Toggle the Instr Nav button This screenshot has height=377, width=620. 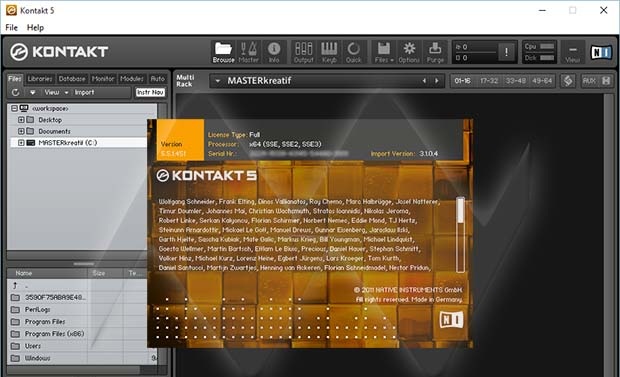point(150,92)
